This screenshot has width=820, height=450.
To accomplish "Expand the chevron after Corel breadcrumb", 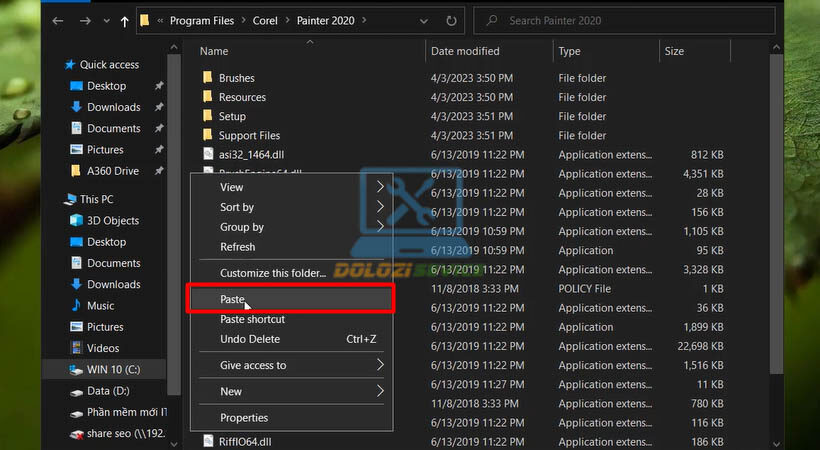I will [x=287, y=21].
